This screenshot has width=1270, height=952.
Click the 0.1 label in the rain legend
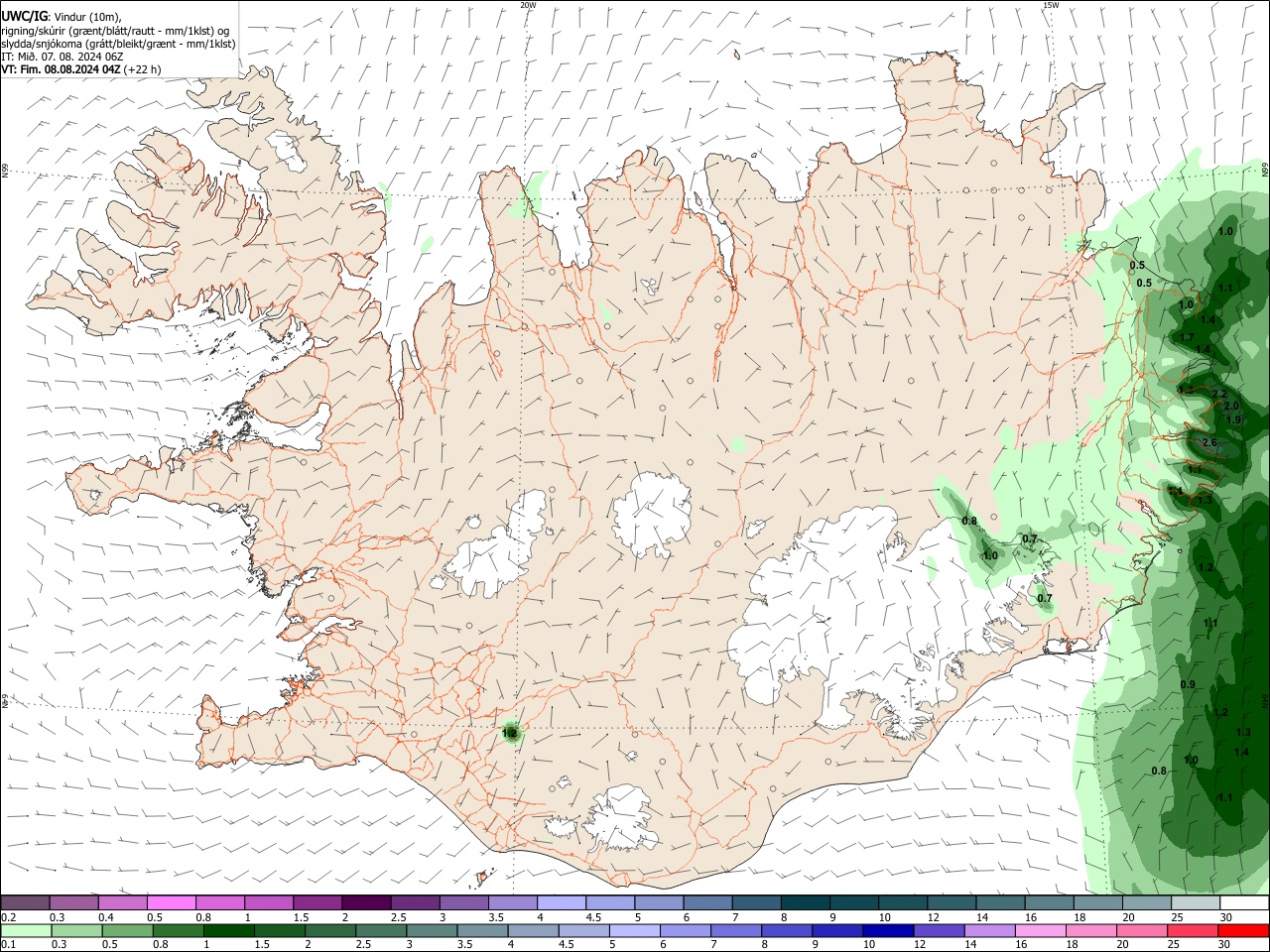point(8,945)
